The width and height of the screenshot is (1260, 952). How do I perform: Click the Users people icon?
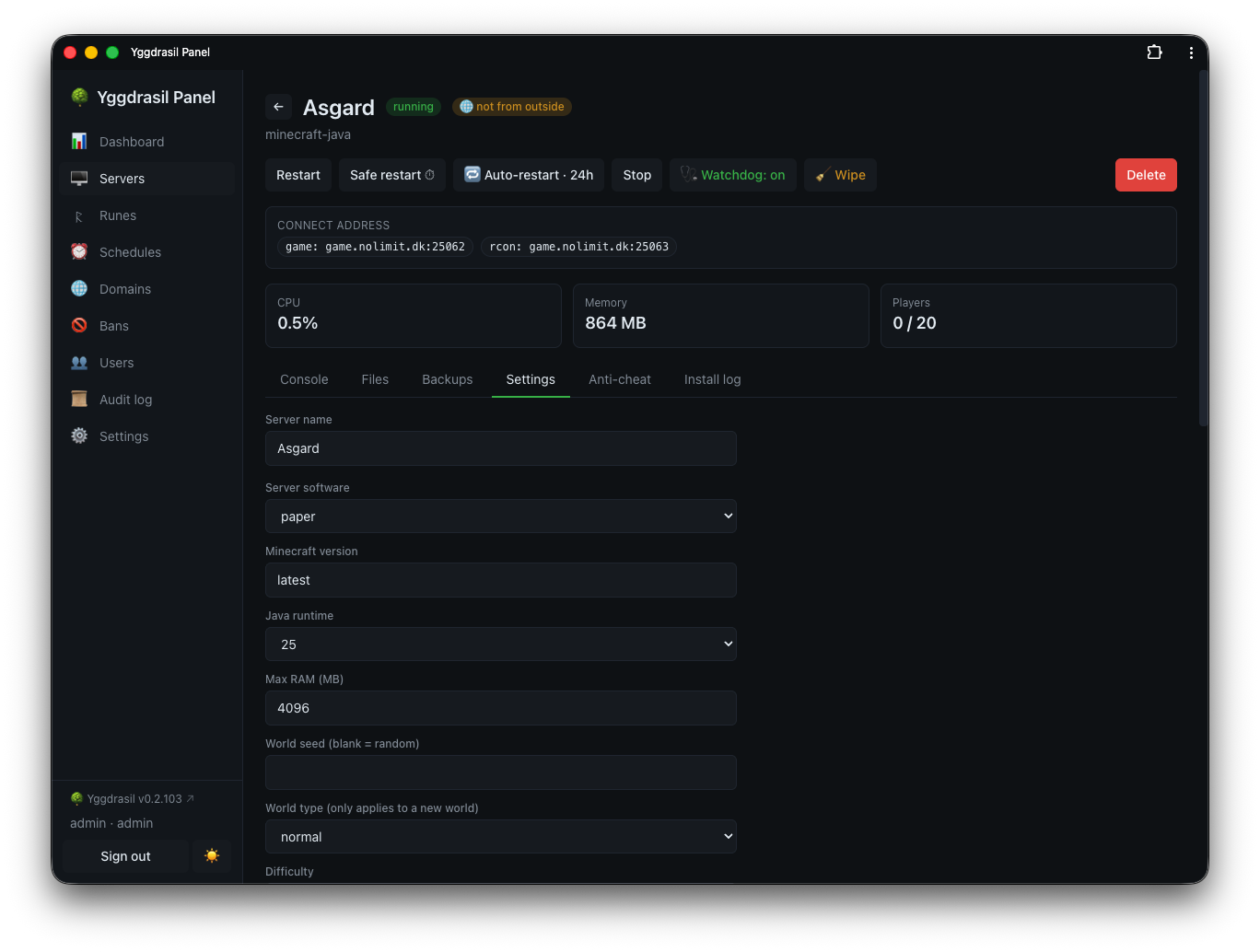coord(79,362)
